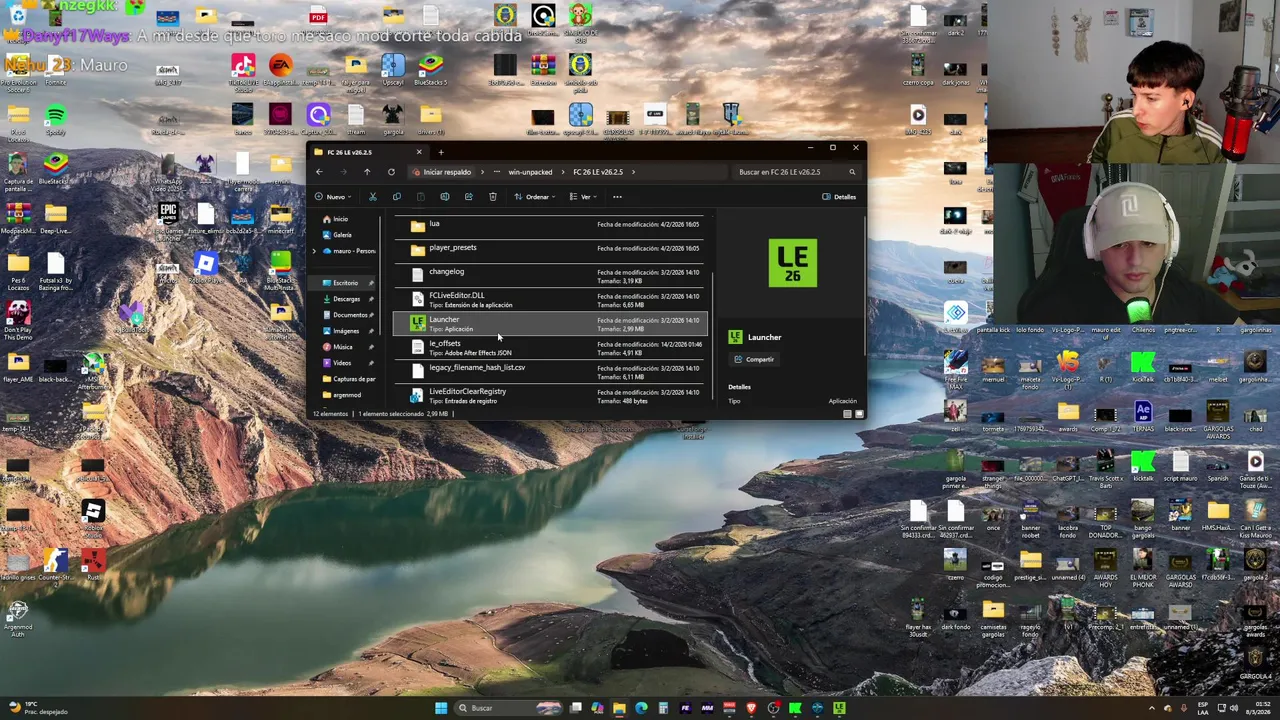Copy the selected file with toolbar icon
Viewport: 1280px width, 720px height.
click(397, 197)
